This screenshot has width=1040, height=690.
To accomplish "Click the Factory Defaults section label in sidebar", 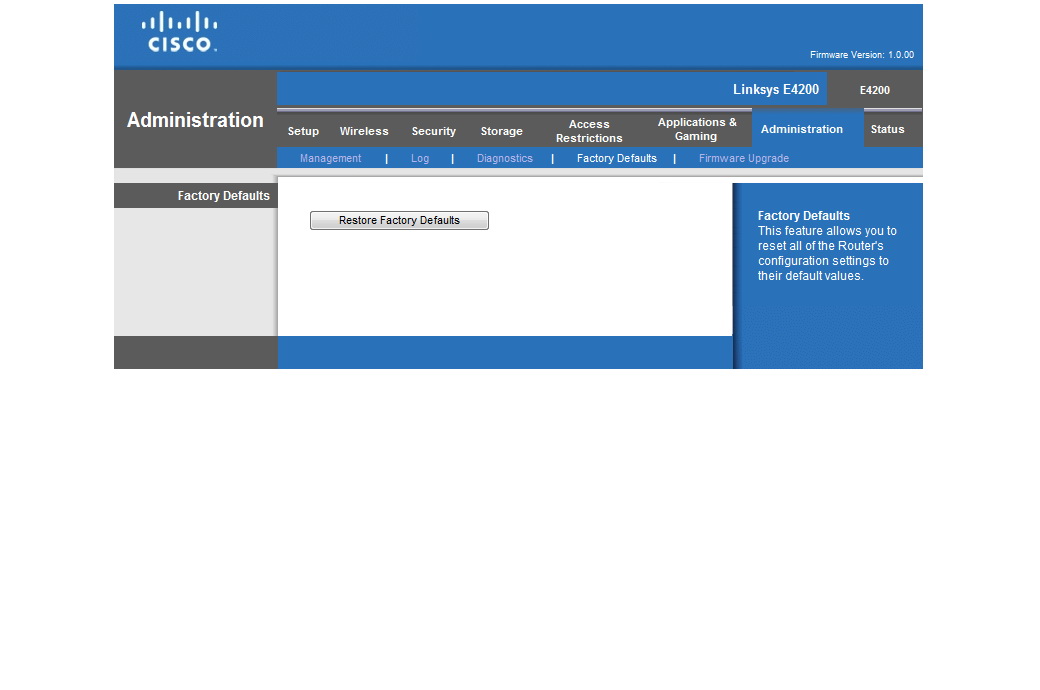I will click(223, 196).
